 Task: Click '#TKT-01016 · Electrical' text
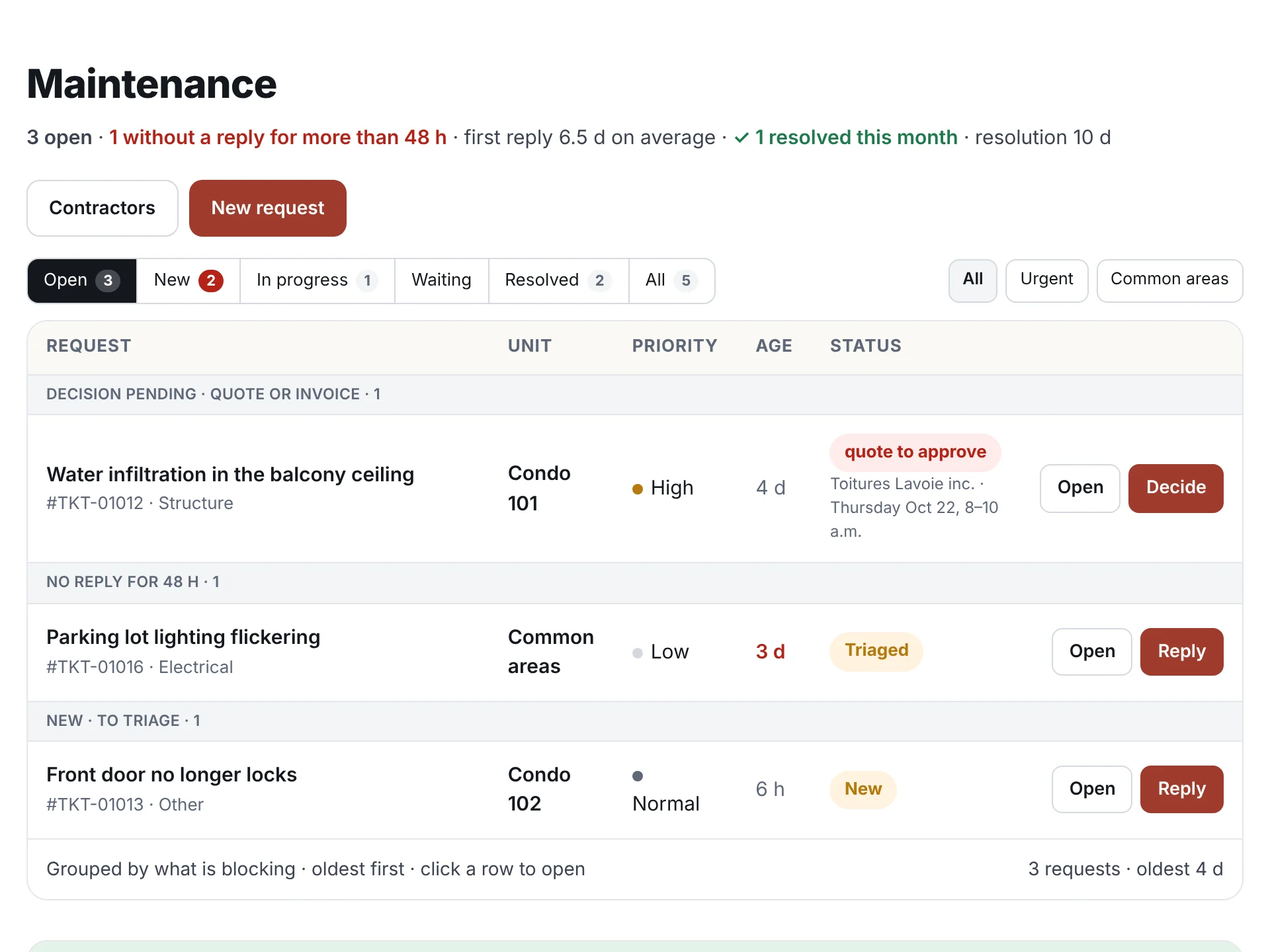[x=140, y=668]
